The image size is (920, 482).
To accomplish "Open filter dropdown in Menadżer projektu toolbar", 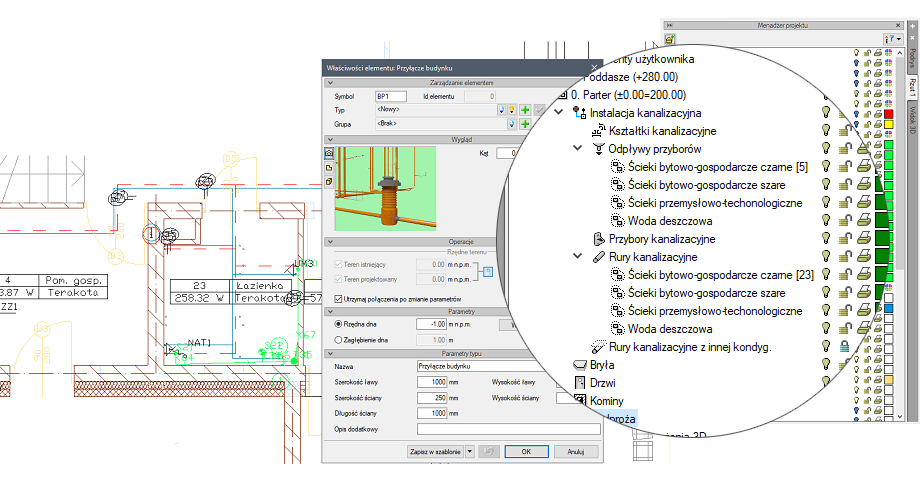I will pyautogui.click(x=892, y=39).
